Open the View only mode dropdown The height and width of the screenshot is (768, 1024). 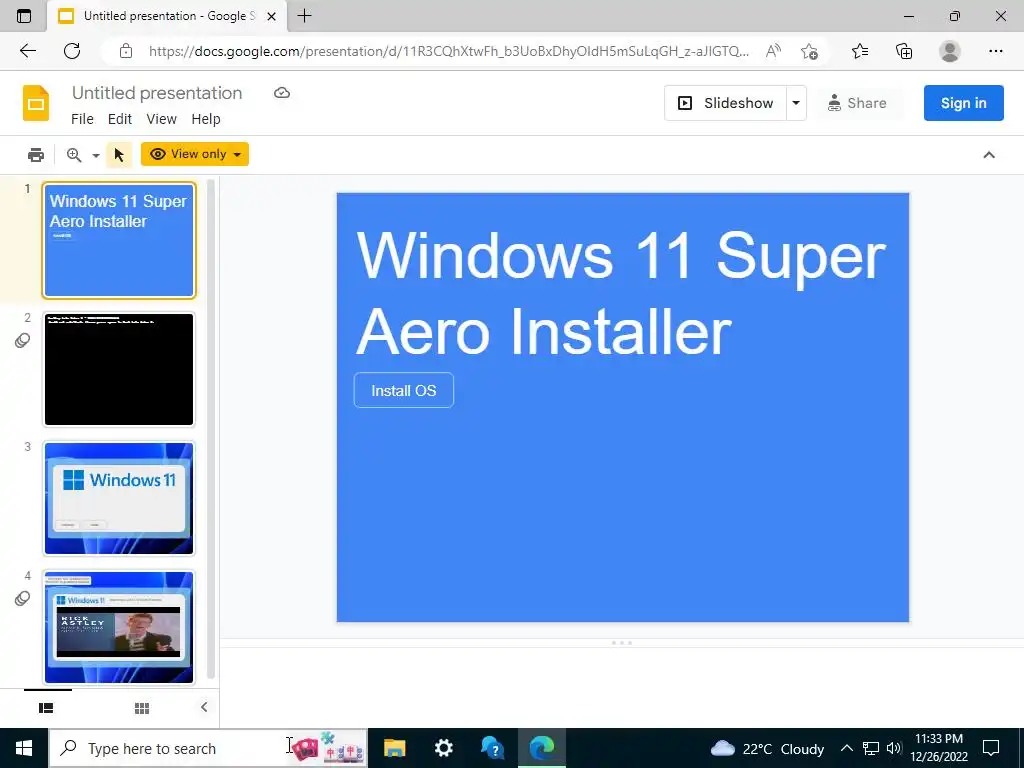pos(195,154)
